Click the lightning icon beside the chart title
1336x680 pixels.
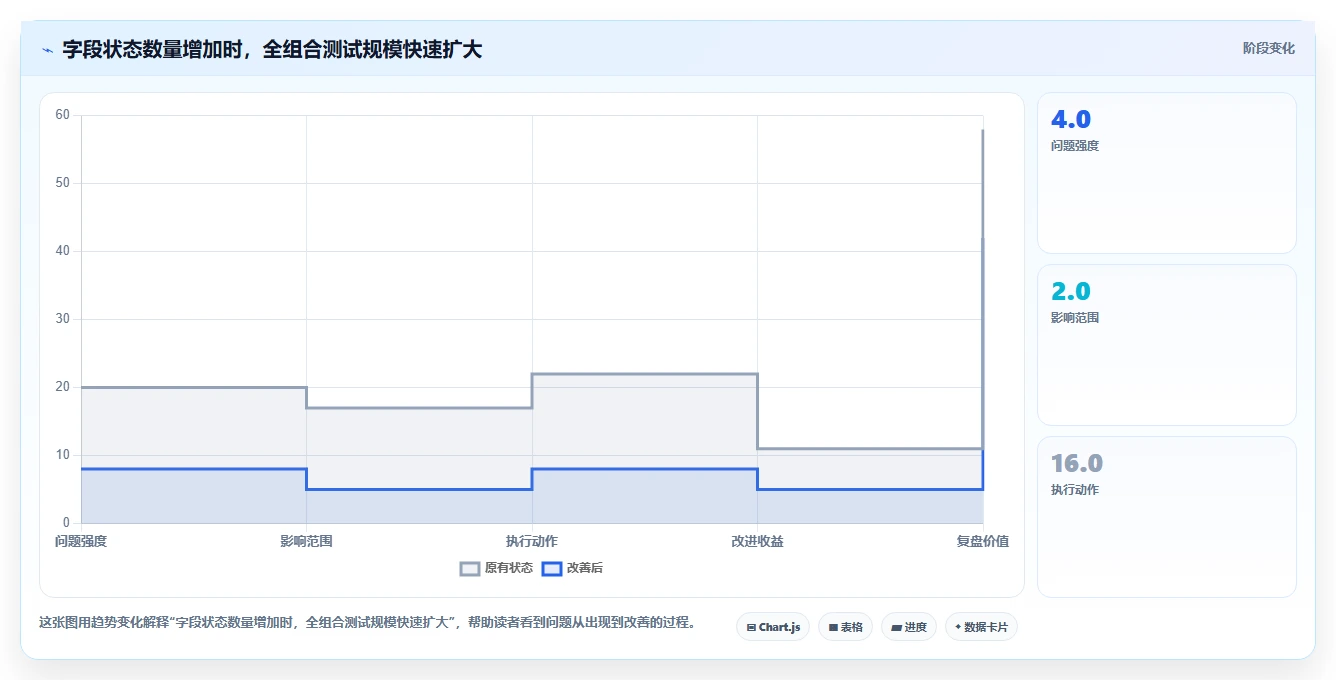47,50
